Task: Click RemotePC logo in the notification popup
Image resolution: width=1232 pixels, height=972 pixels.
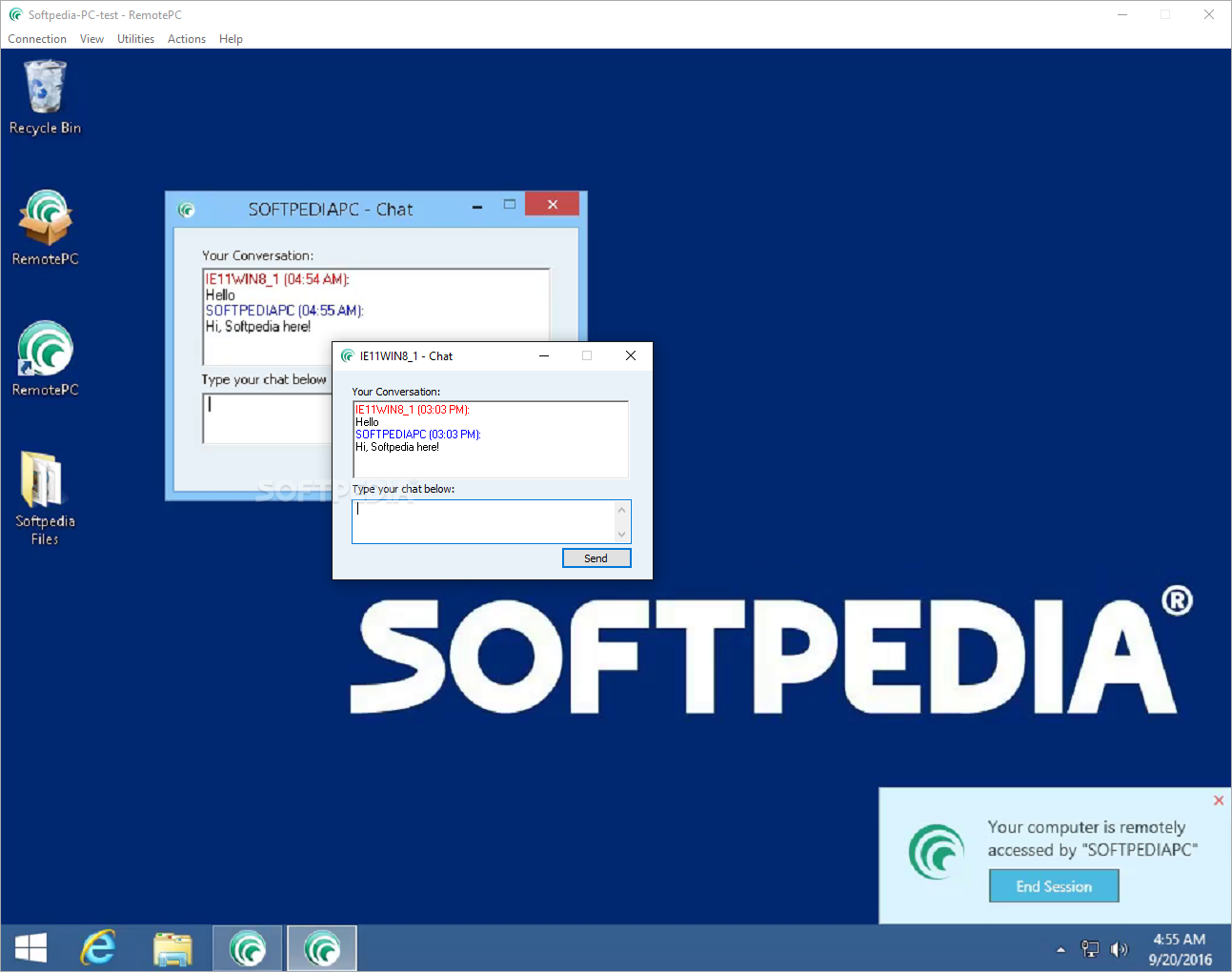Action: pyautogui.click(x=937, y=851)
